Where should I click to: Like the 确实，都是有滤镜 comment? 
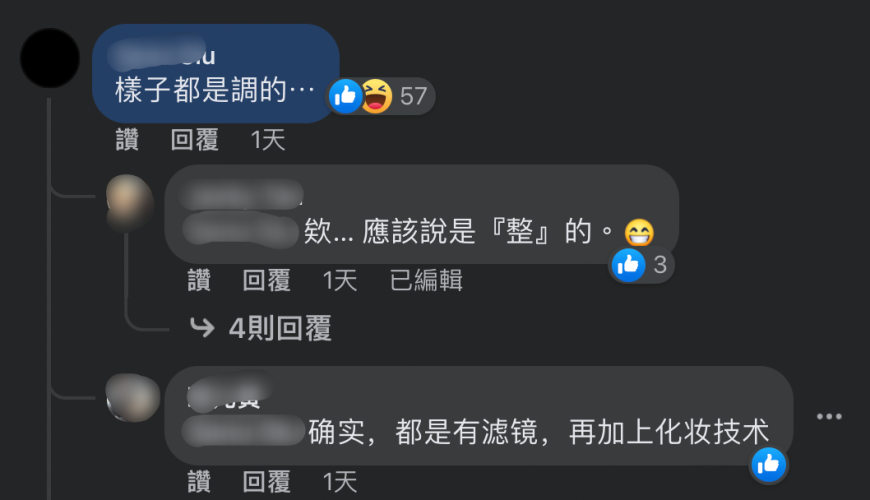click(x=199, y=482)
